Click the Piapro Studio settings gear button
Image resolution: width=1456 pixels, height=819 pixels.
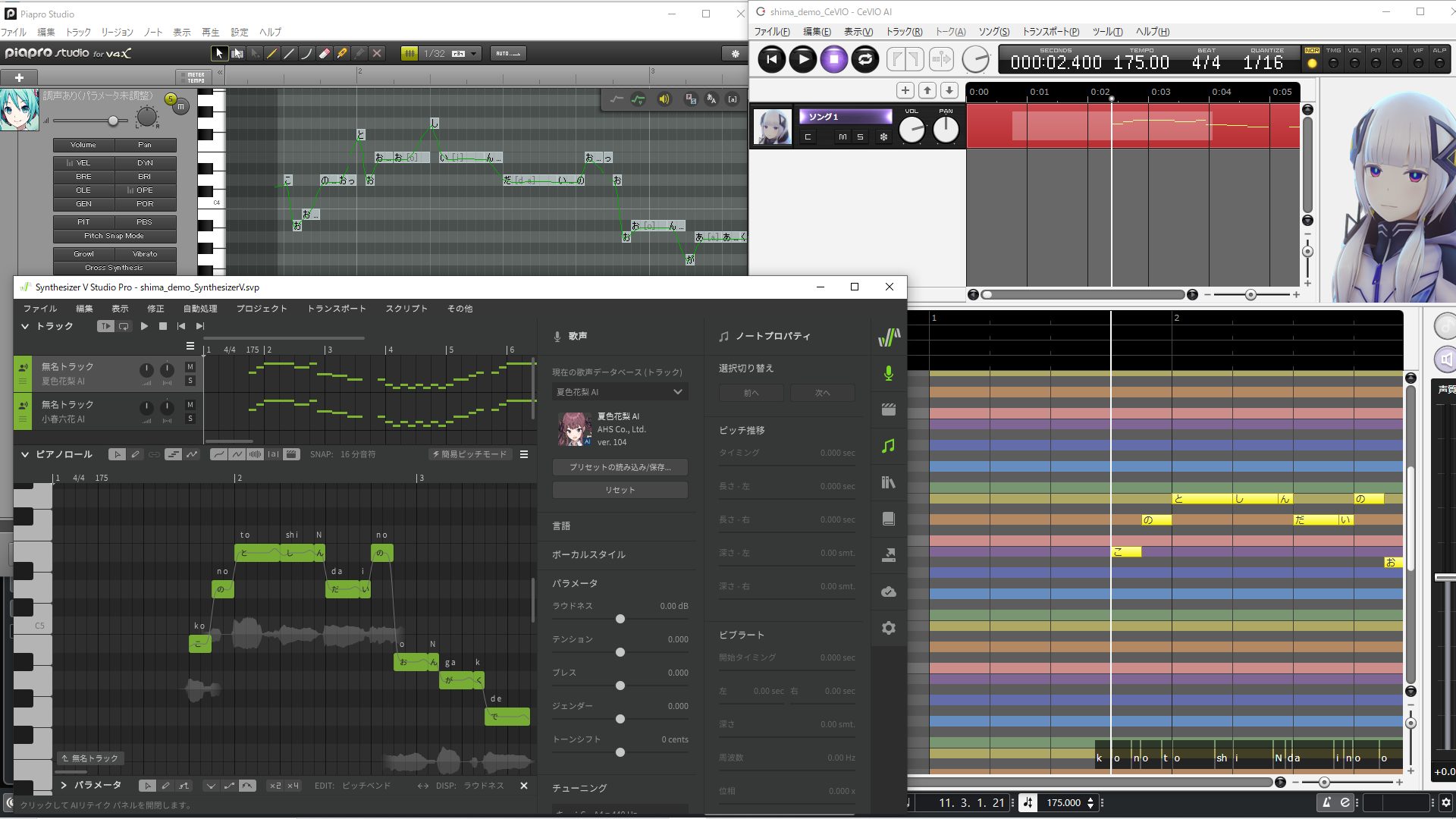[x=735, y=54]
